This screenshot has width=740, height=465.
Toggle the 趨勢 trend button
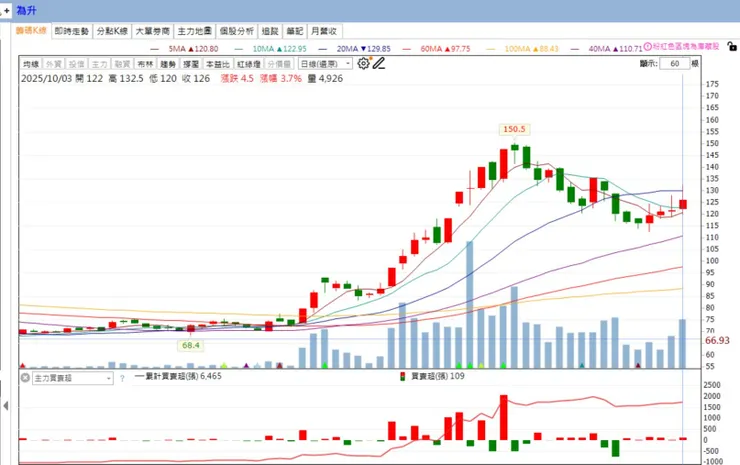[168, 64]
